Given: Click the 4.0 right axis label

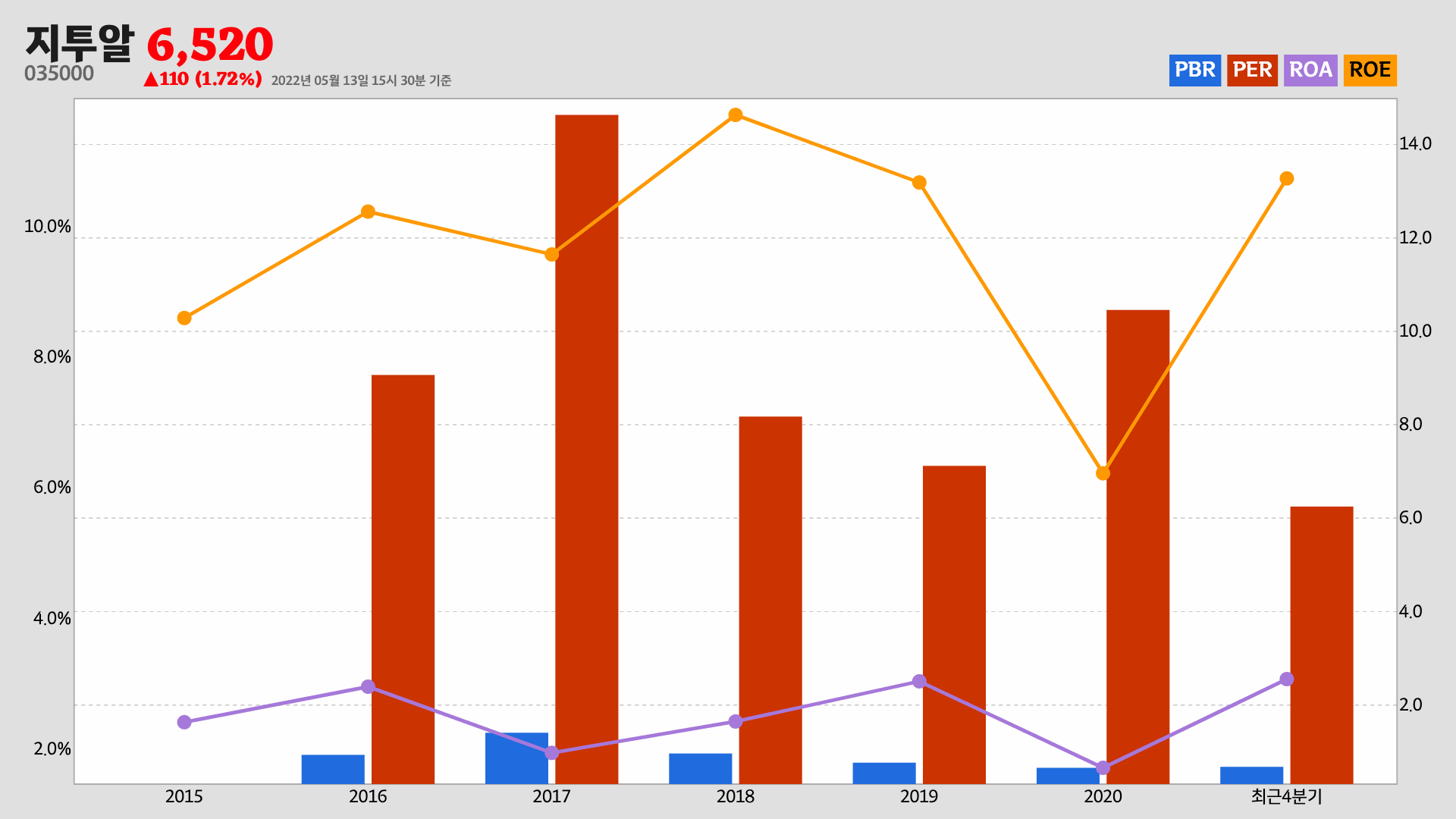Looking at the screenshot, I should pyautogui.click(x=1410, y=612).
